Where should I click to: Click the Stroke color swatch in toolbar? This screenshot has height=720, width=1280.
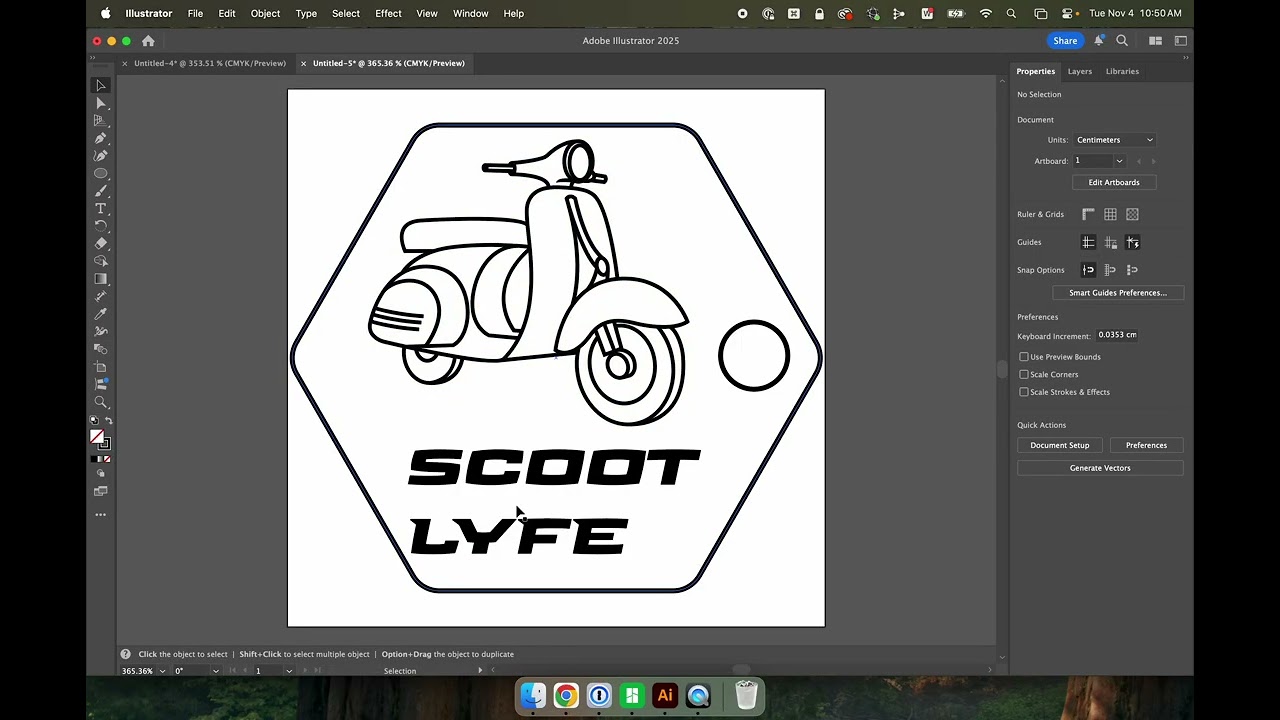pos(106,445)
